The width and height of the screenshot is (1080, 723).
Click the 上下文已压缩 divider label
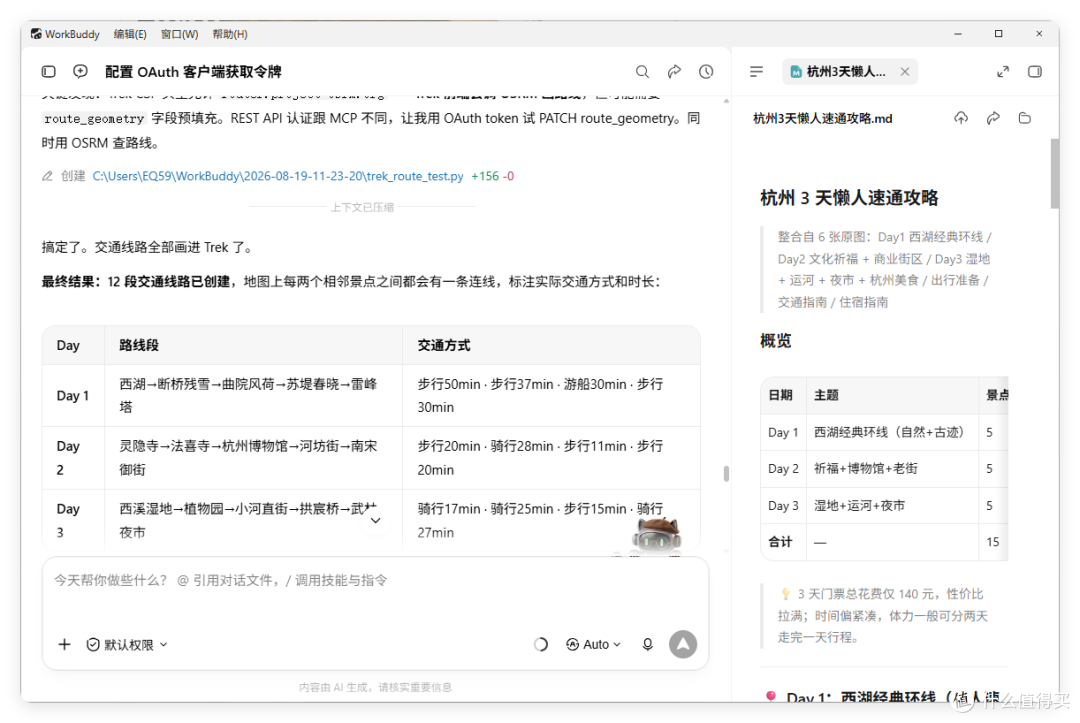coord(362,207)
